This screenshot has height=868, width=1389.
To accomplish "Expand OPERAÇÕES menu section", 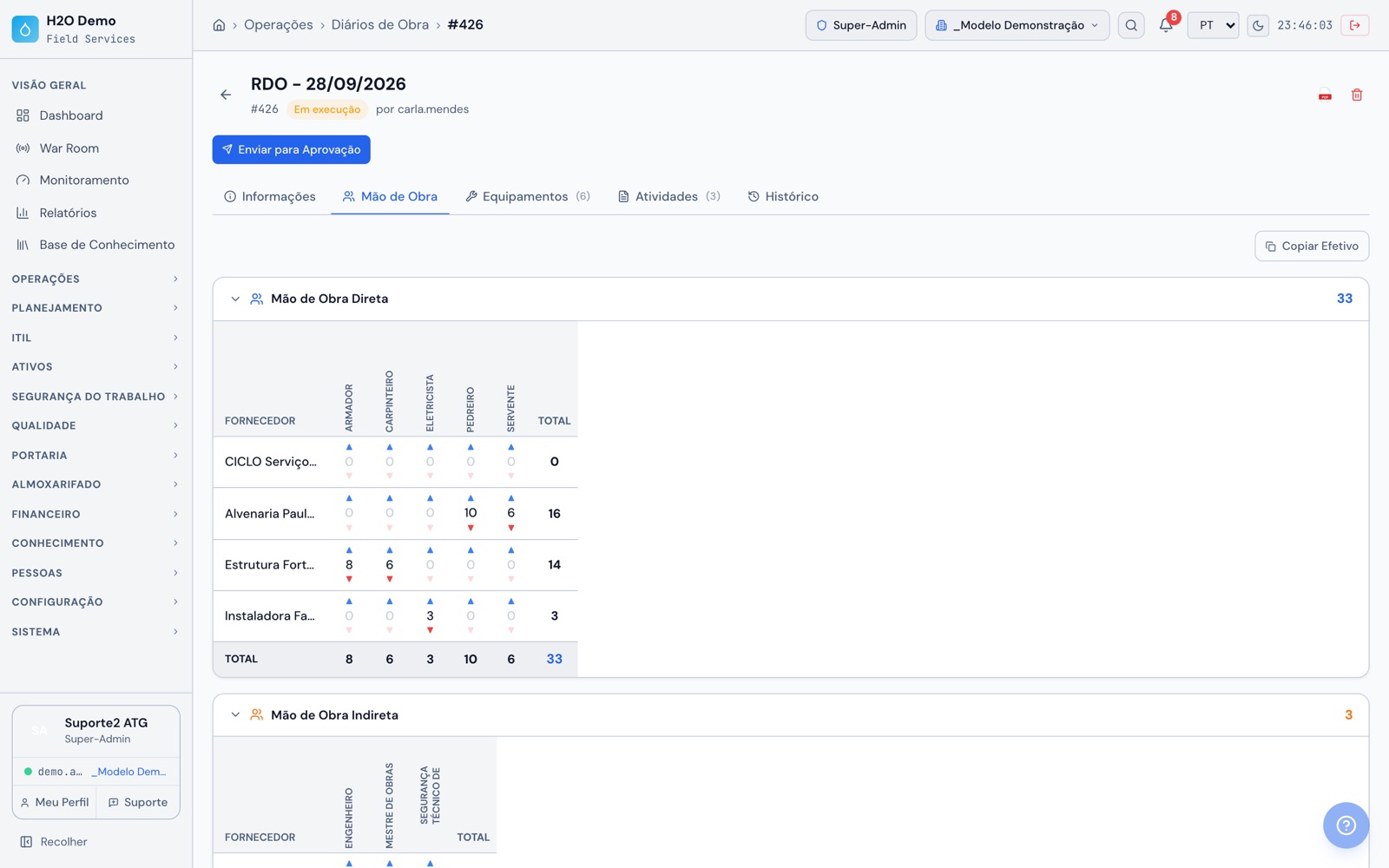I will pyautogui.click(x=95, y=279).
